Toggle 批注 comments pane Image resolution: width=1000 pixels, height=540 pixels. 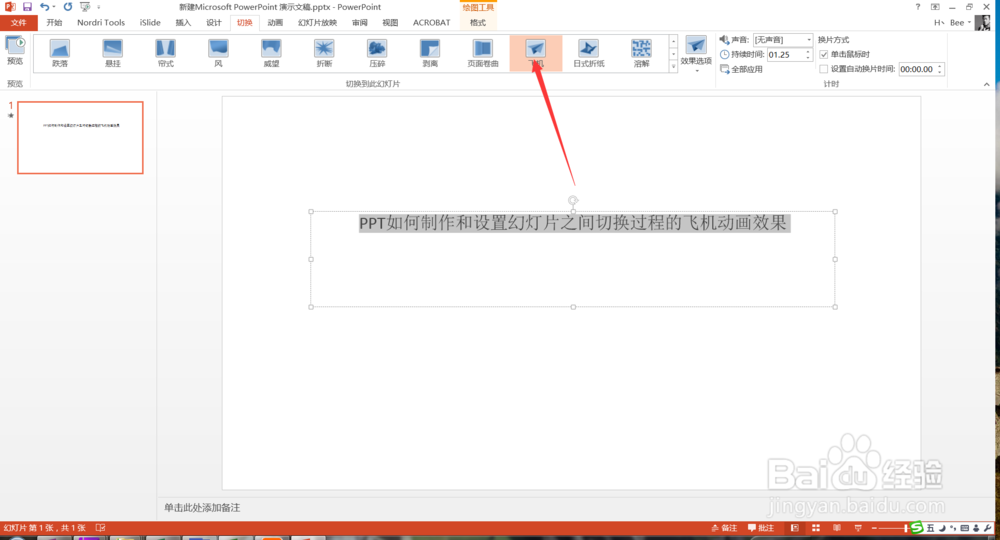761,528
